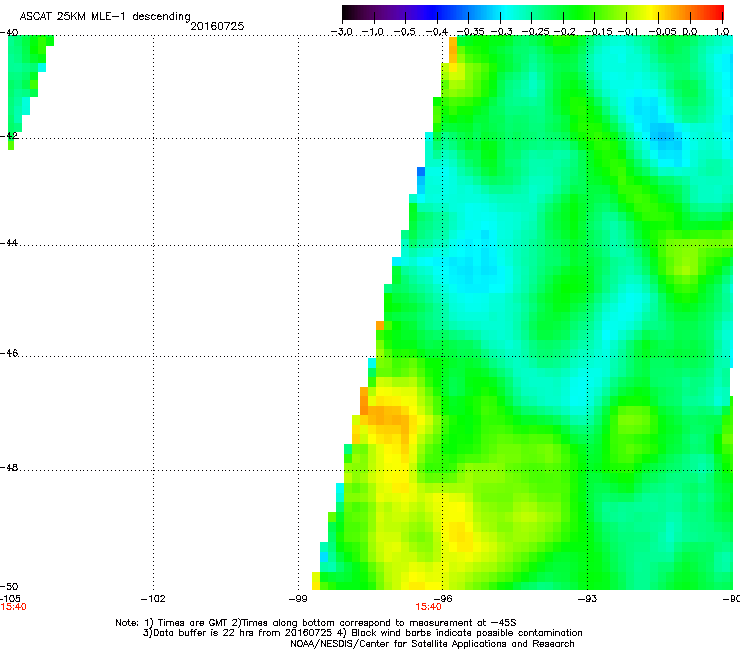Click the colorbar label -0.25
Viewport: 740px width, 650px height.
(x=536, y=32)
